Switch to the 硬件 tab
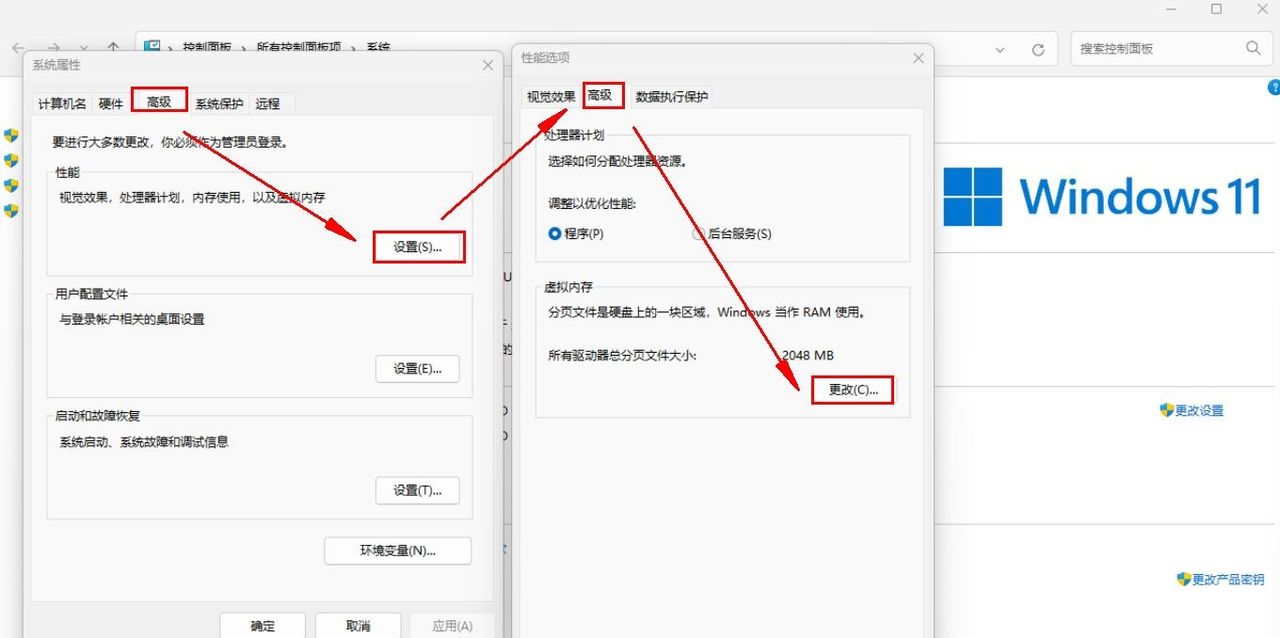Screen dimensions: 1280x638 pyautogui.click(x=111, y=104)
